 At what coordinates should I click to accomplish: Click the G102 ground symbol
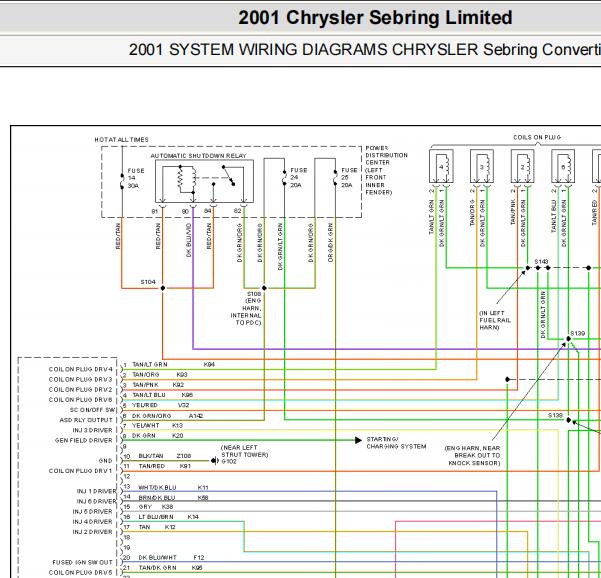click(215, 460)
